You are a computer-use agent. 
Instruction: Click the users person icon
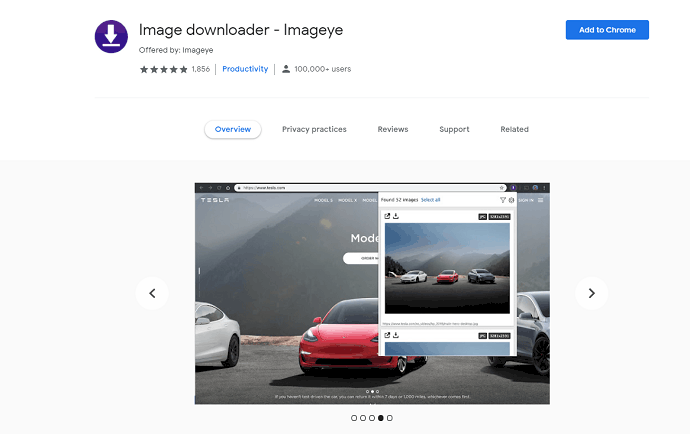286,69
